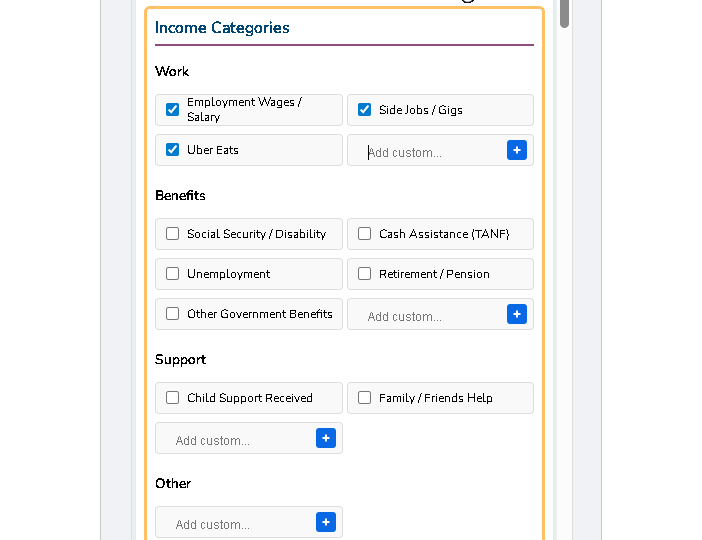The width and height of the screenshot is (702, 540).
Task: Click plus icon in Benefits custom field
Action: pos(516,314)
